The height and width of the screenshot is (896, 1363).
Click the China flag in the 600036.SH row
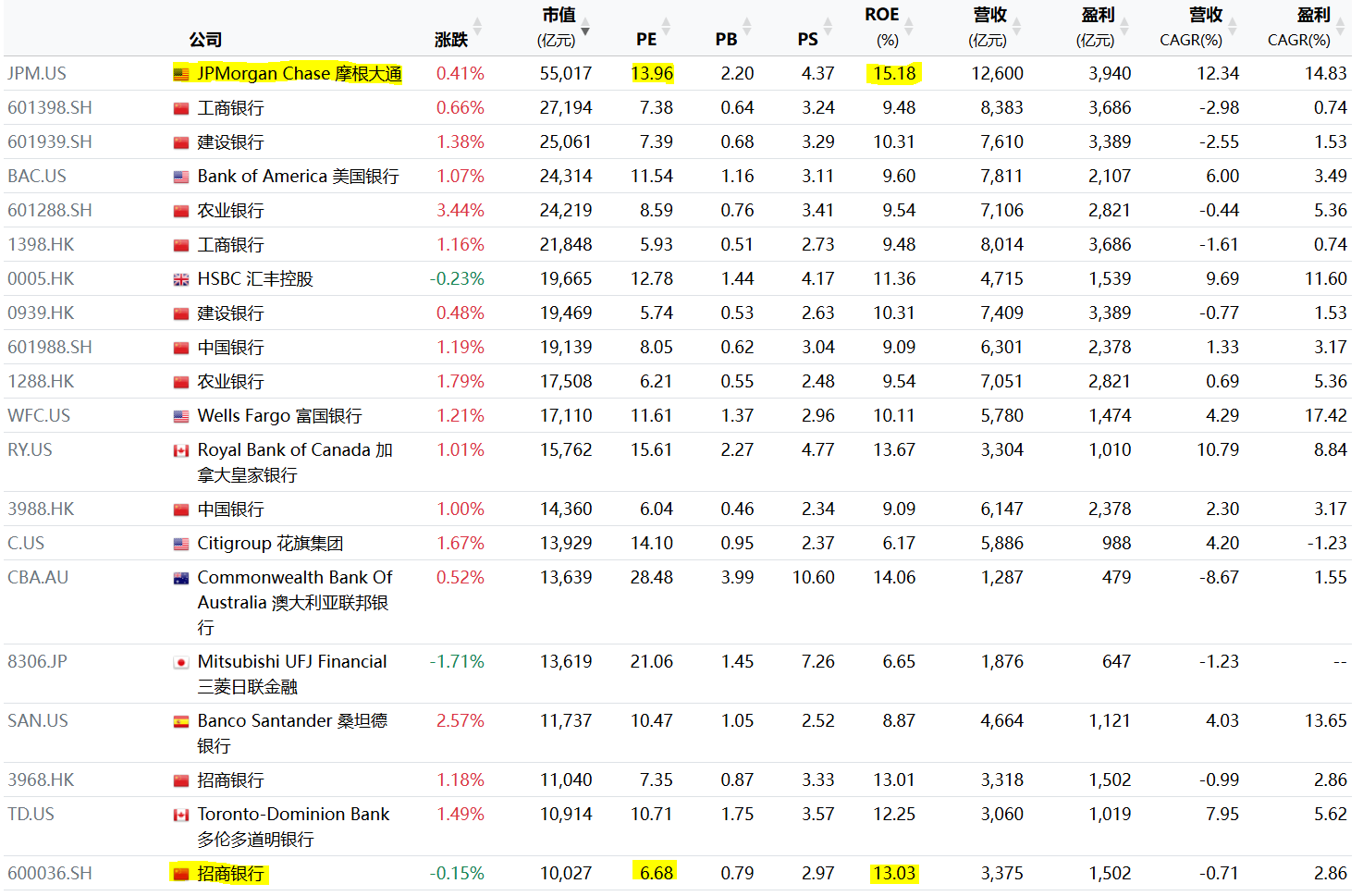point(181,874)
